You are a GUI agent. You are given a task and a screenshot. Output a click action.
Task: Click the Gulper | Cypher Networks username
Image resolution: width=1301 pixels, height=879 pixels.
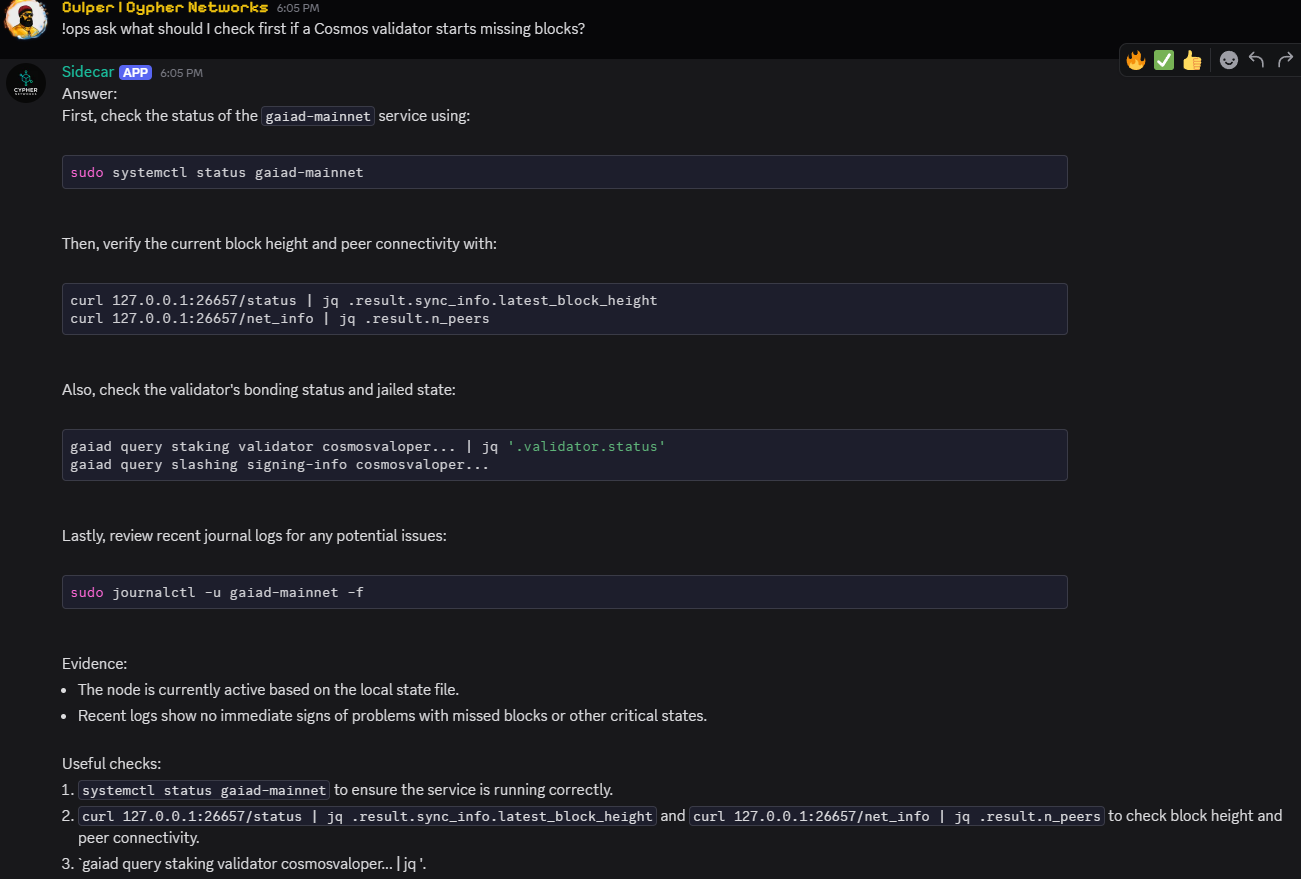tap(165, 8)
